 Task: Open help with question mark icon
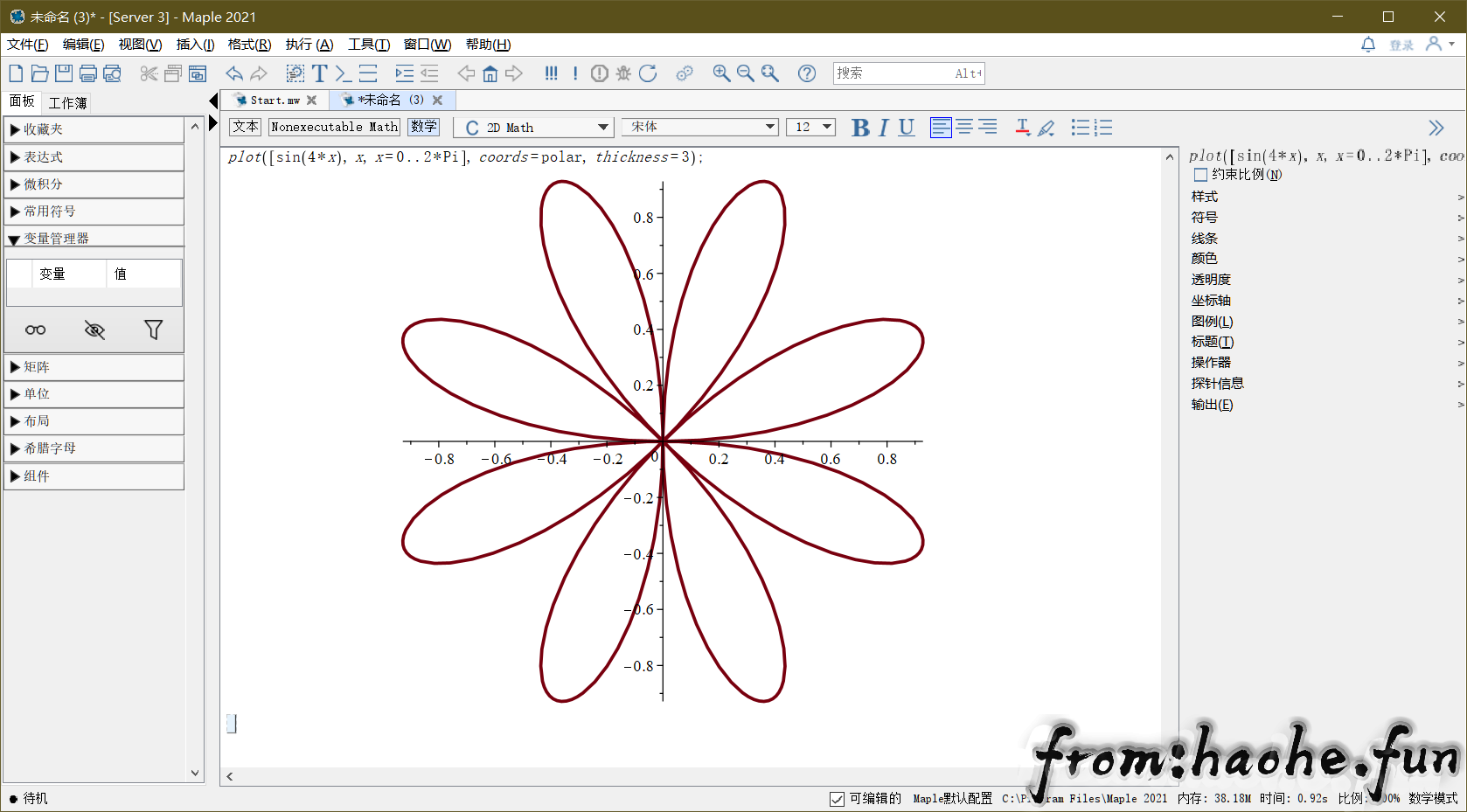pos(807,73)
